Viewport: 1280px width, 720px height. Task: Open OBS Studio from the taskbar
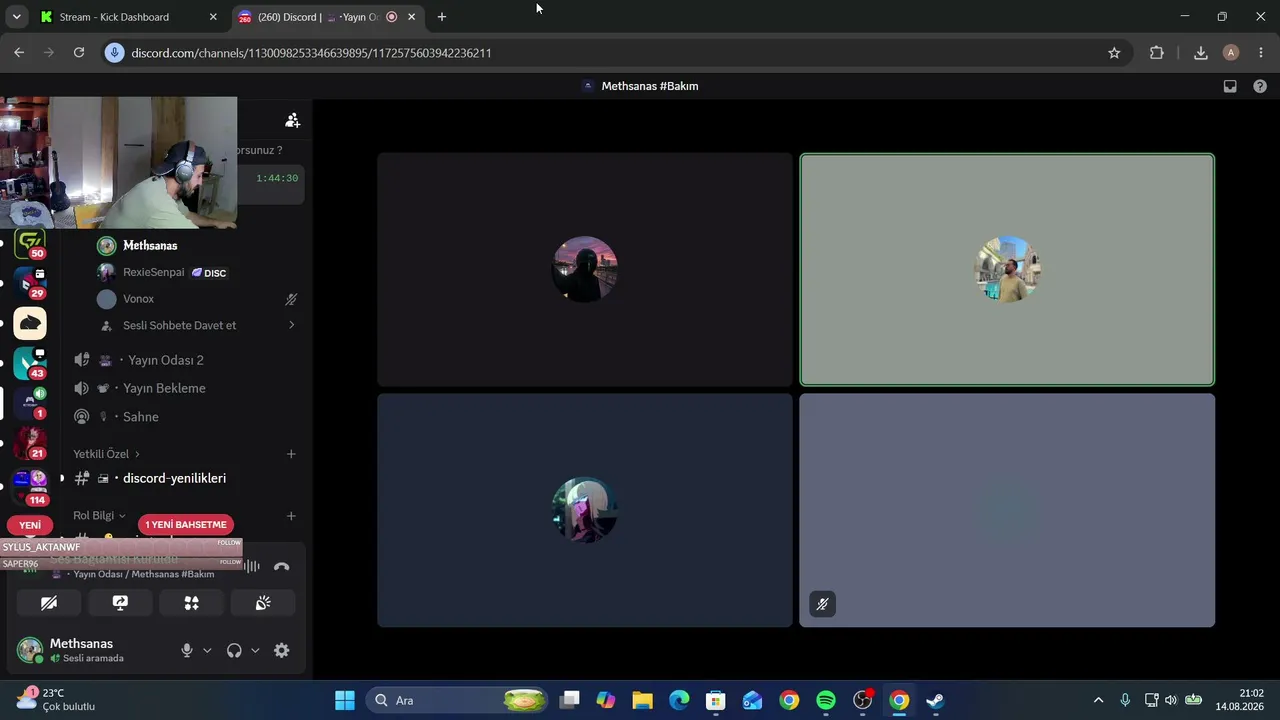click(862, 700)
